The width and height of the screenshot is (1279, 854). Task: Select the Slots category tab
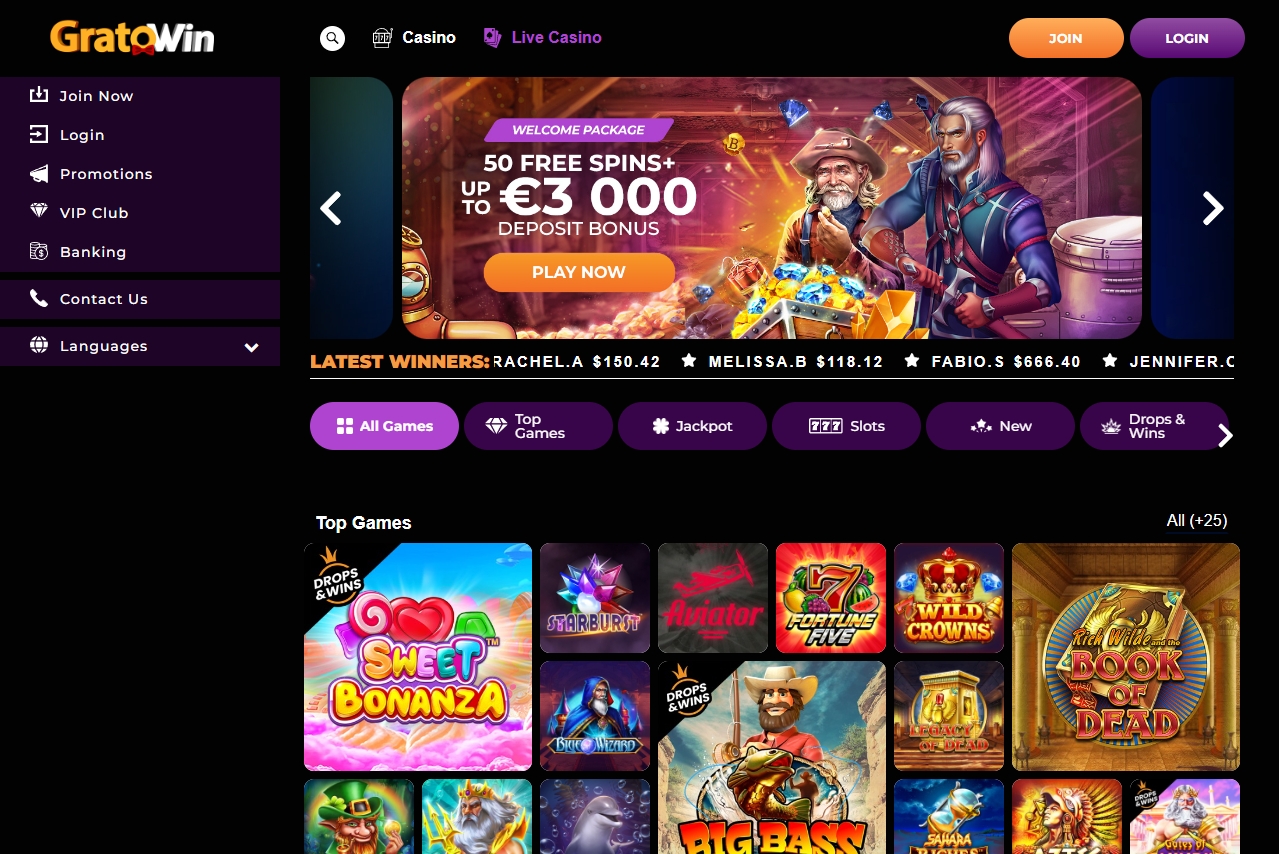pyautogui.click(x=846, y=426)
